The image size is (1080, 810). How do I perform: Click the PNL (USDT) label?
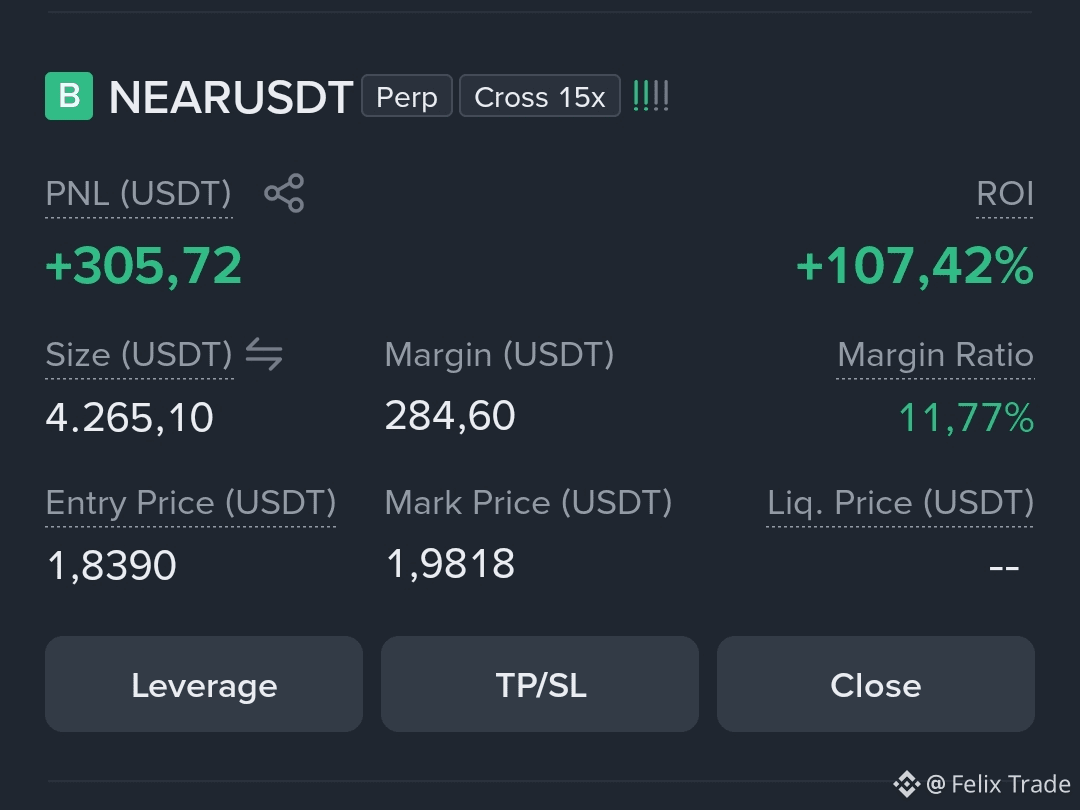[138, 194]
